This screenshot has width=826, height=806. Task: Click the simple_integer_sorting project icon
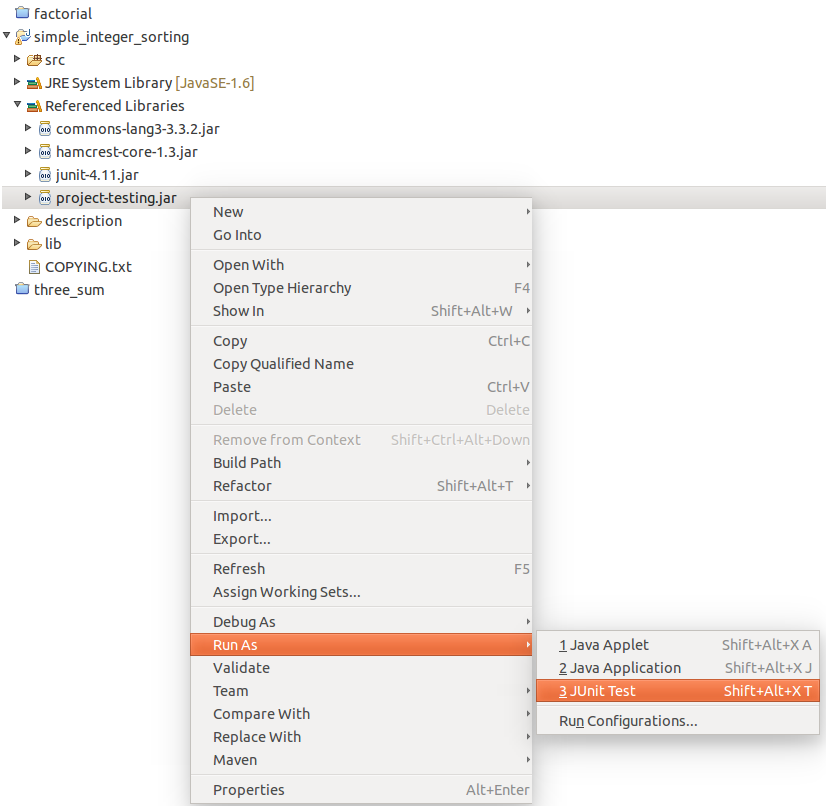click(23, 37)
